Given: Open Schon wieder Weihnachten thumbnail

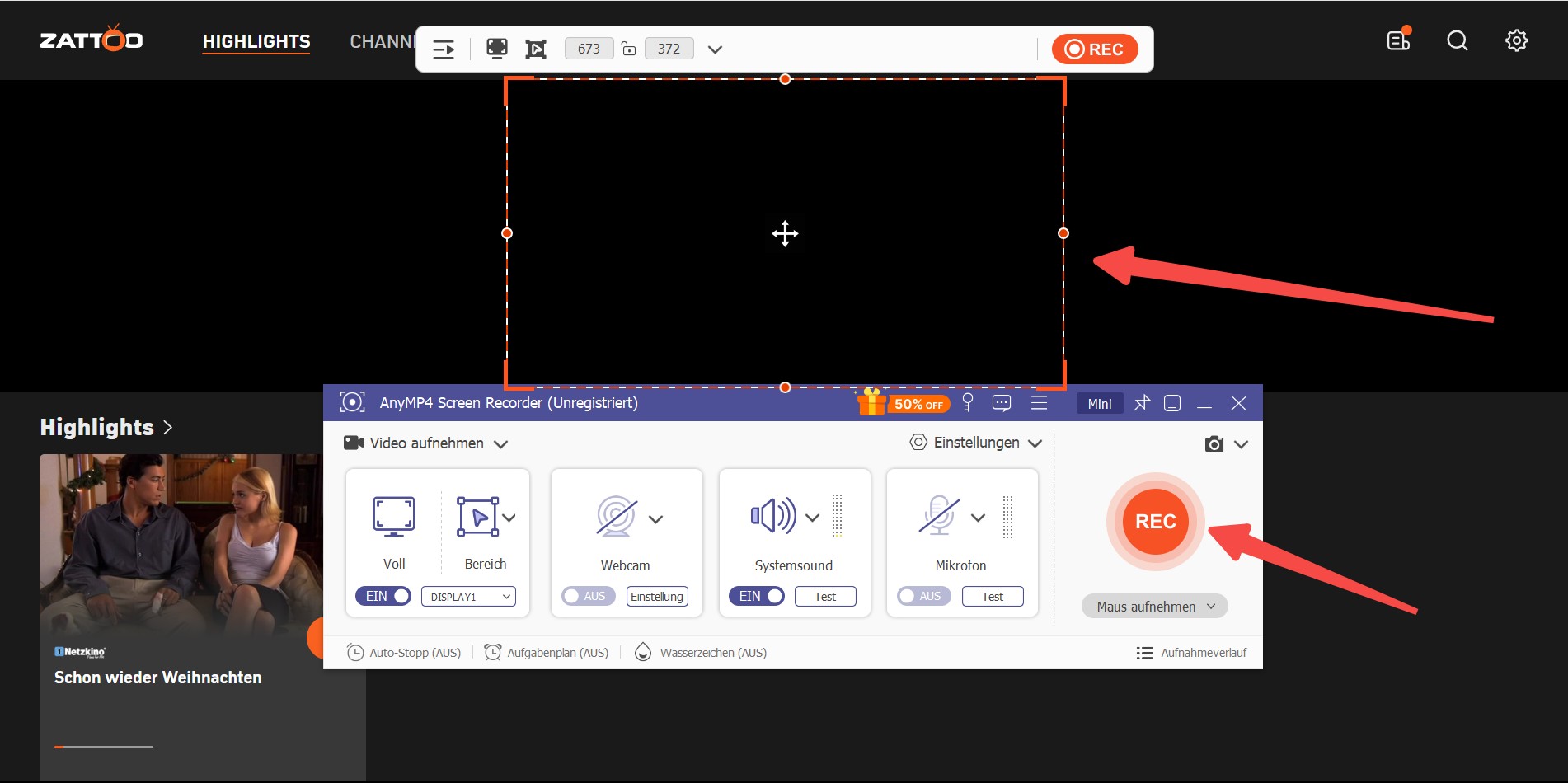Looking at the screenshot, I should [181, 544].
